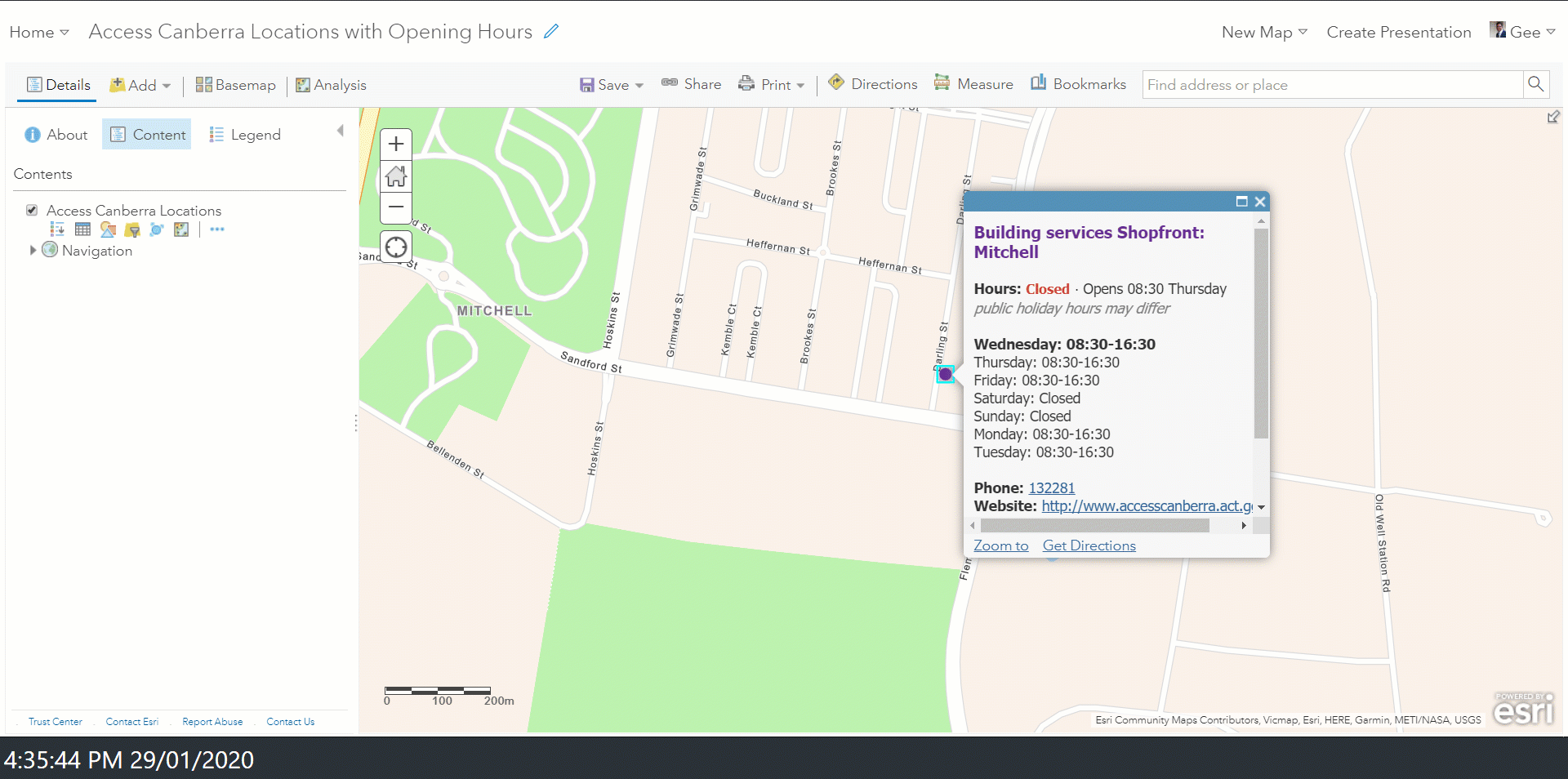Click the Find my location button
This screenshot has width=1568, height=779.
(x=396, y=247)
